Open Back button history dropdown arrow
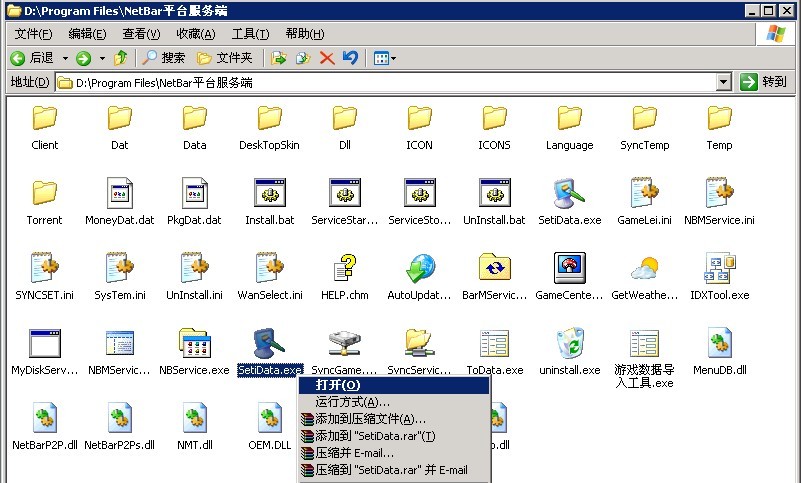The height and width of the screenshot is (483, 801). (x=65, y=58)
